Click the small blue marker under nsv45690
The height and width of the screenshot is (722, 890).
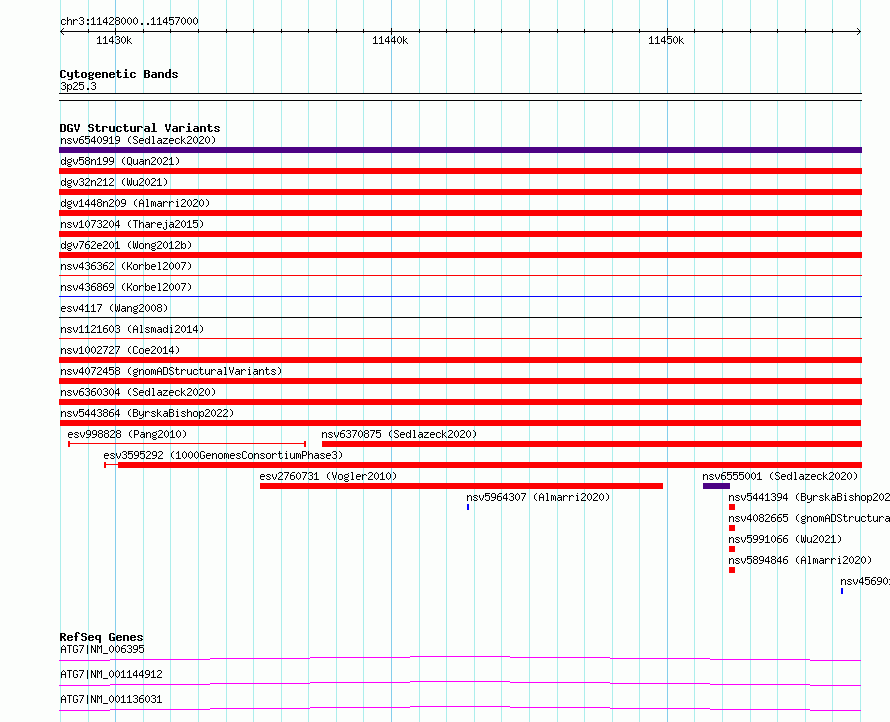coord(842,591)
